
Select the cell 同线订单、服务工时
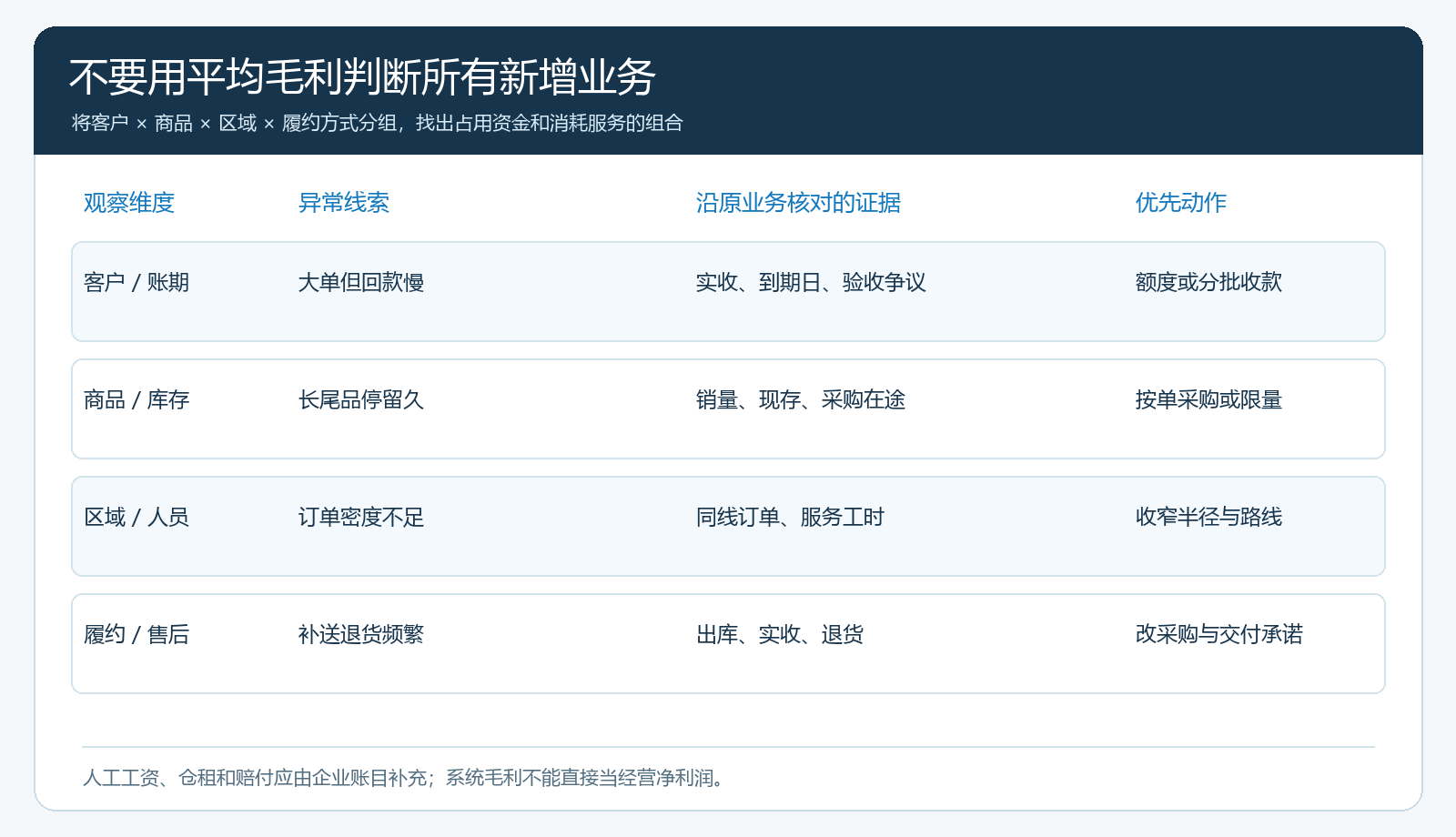click(x=790, y=517)
